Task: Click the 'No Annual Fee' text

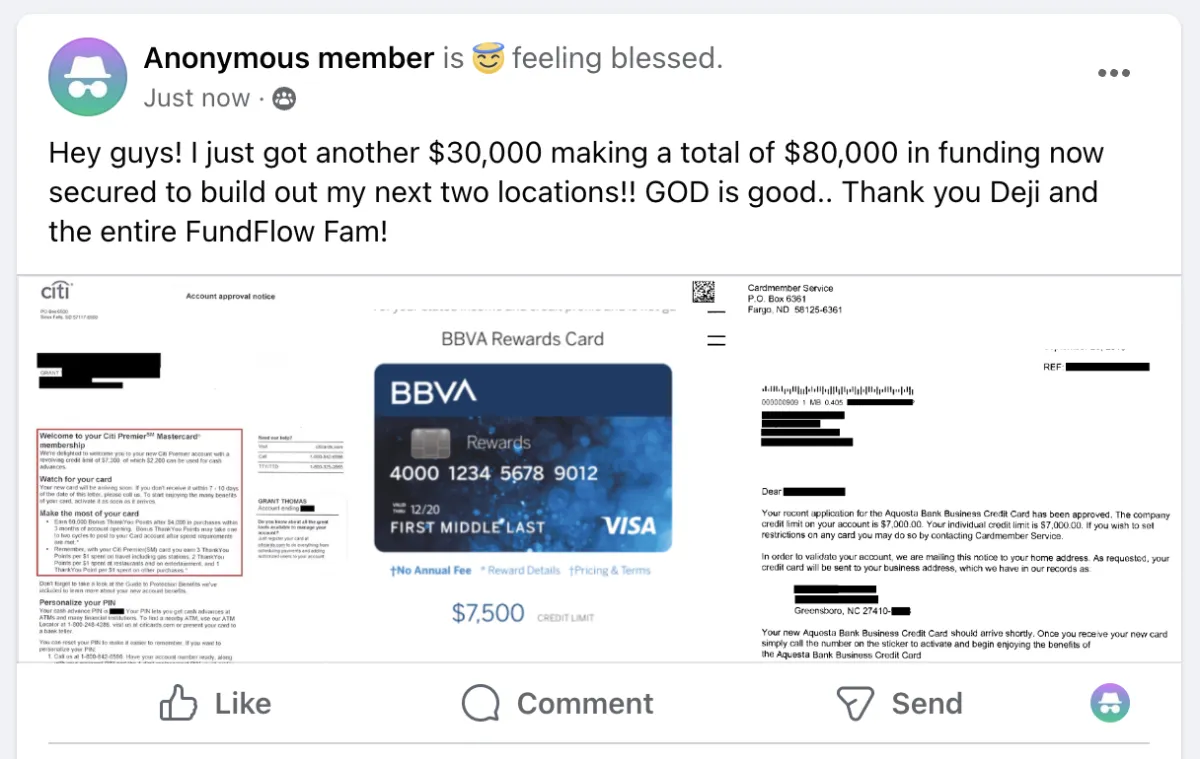Action: click(430, 570)
